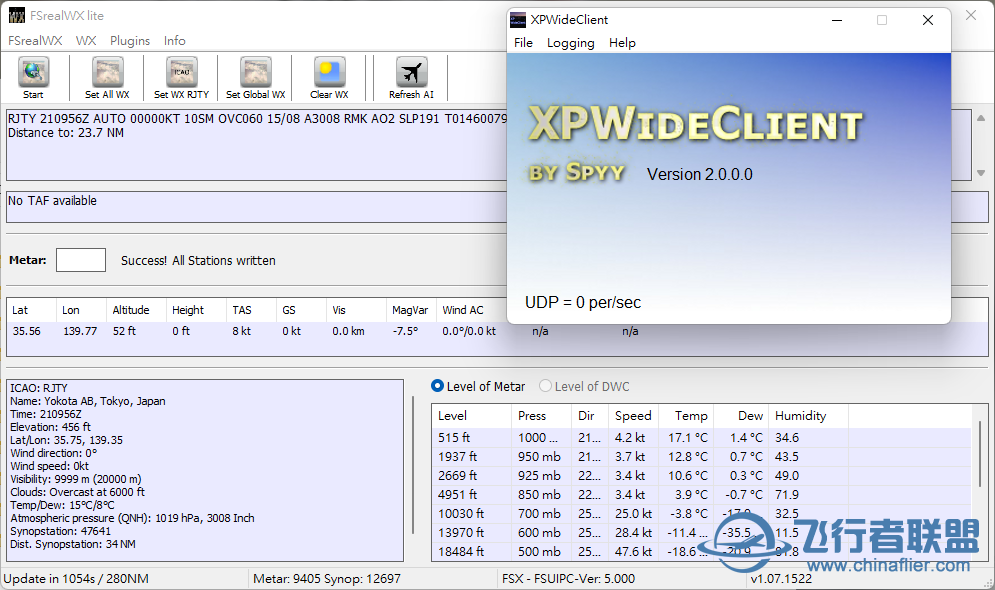Select the 2669 ft level row
The width and height of the screenshot is (995, 590).
click(702, 476)
